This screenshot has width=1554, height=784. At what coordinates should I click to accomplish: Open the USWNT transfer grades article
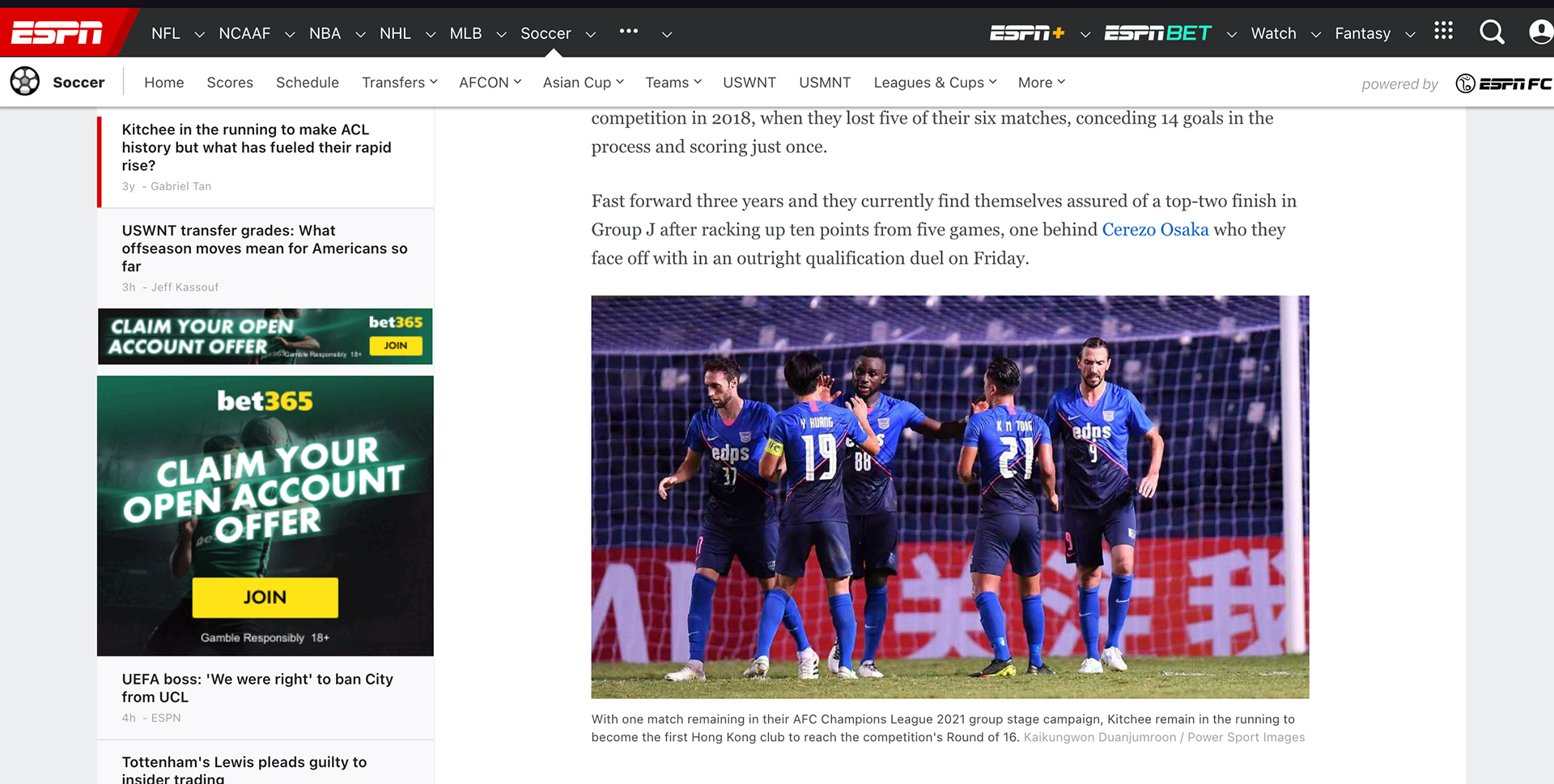[265, 248]
